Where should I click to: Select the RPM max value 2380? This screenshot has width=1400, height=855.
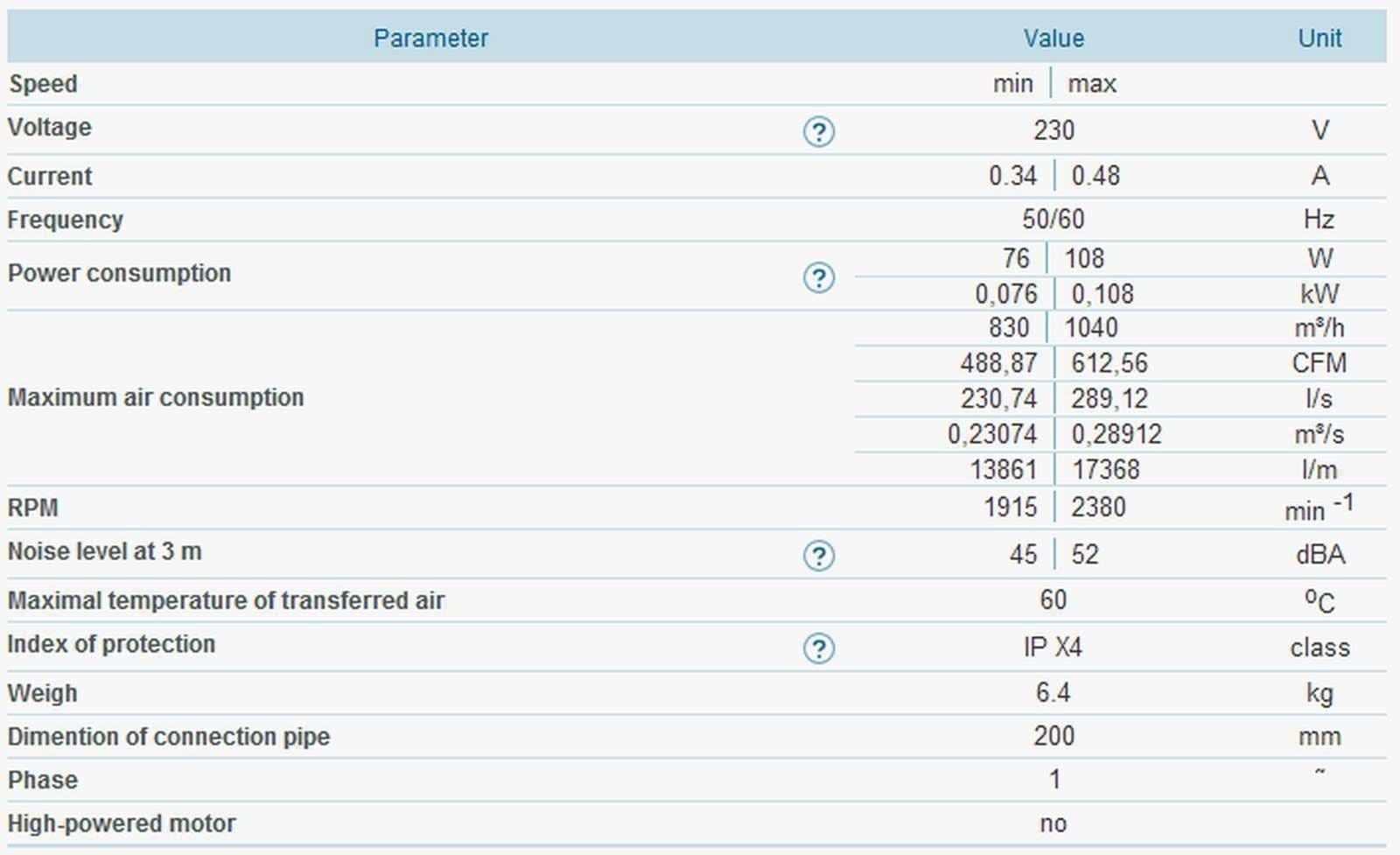pos(1099,508)
